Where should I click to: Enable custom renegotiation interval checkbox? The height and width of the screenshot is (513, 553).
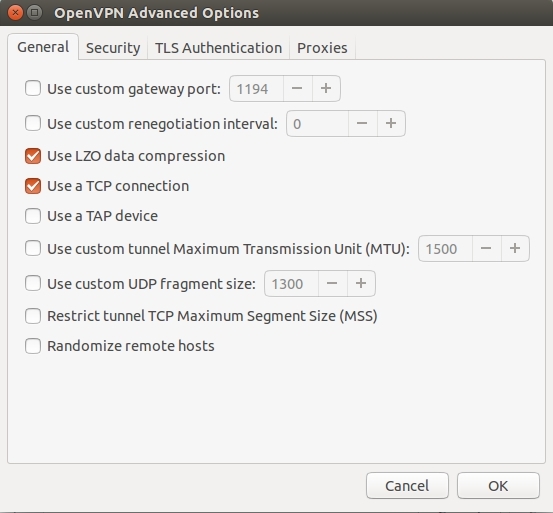(x=33, y=123)
